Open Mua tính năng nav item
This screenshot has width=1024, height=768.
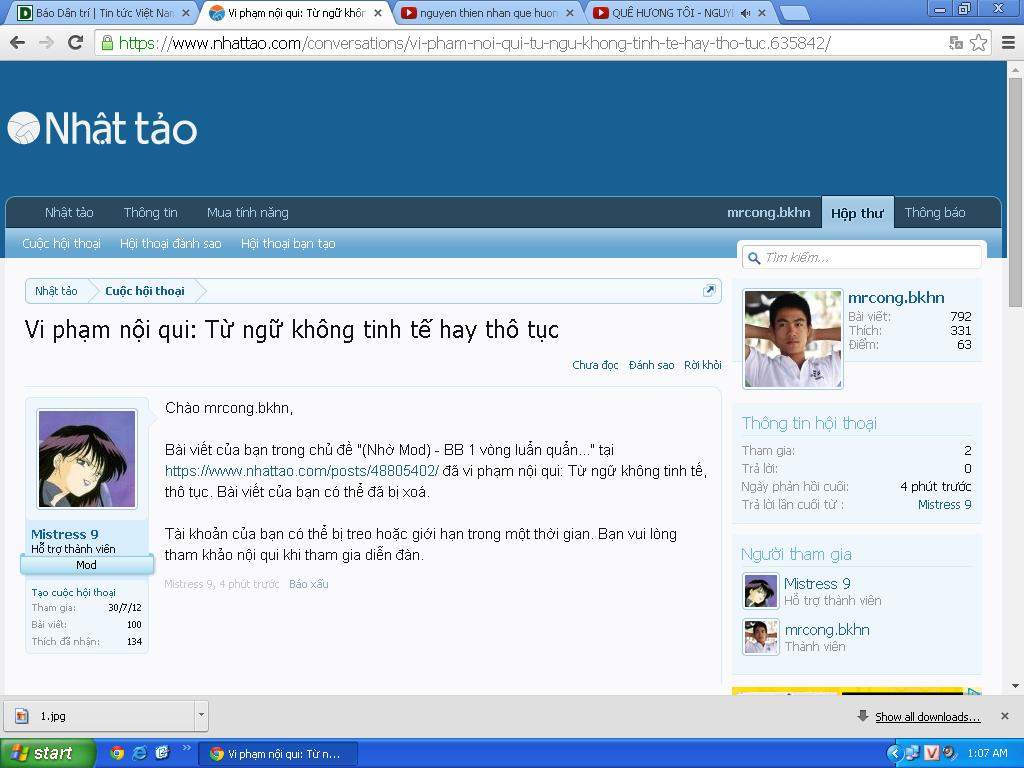[248, 212]
